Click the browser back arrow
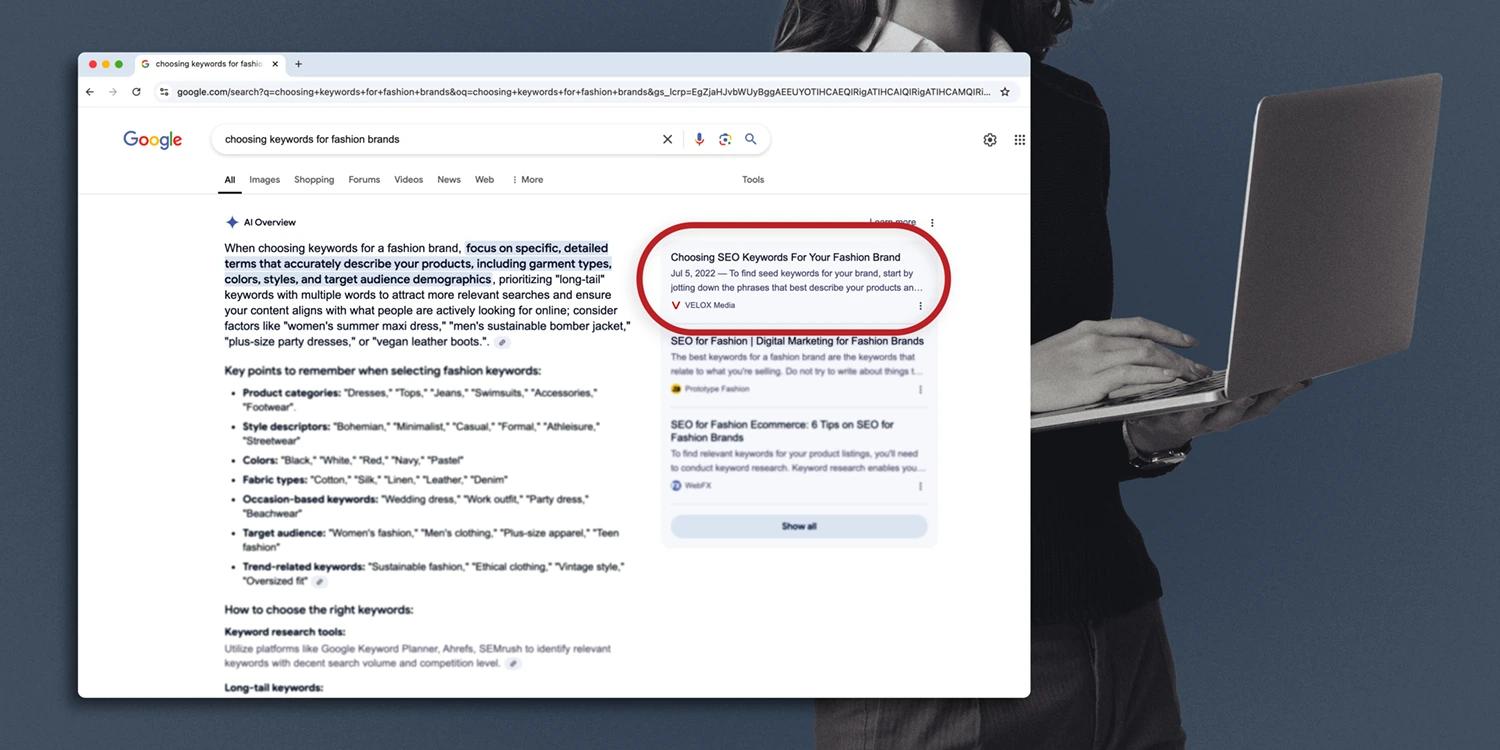Image resolution: width=1500 pixels, height=750 pixels. pyautogui.click(x=90, y=92)
